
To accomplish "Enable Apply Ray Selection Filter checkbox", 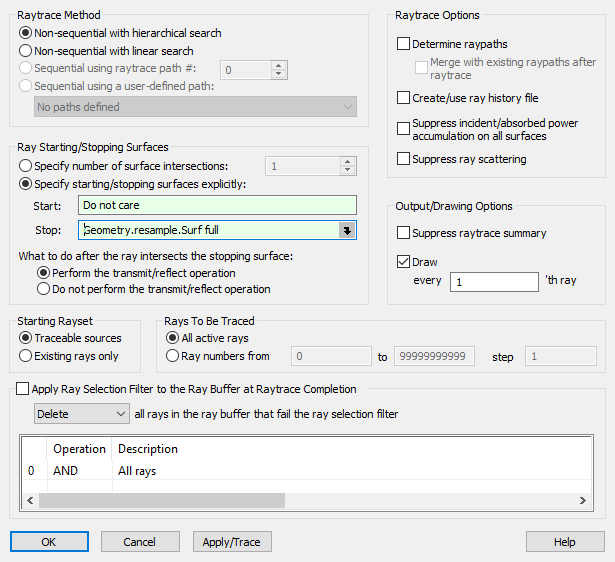I will tap(23, 389).
